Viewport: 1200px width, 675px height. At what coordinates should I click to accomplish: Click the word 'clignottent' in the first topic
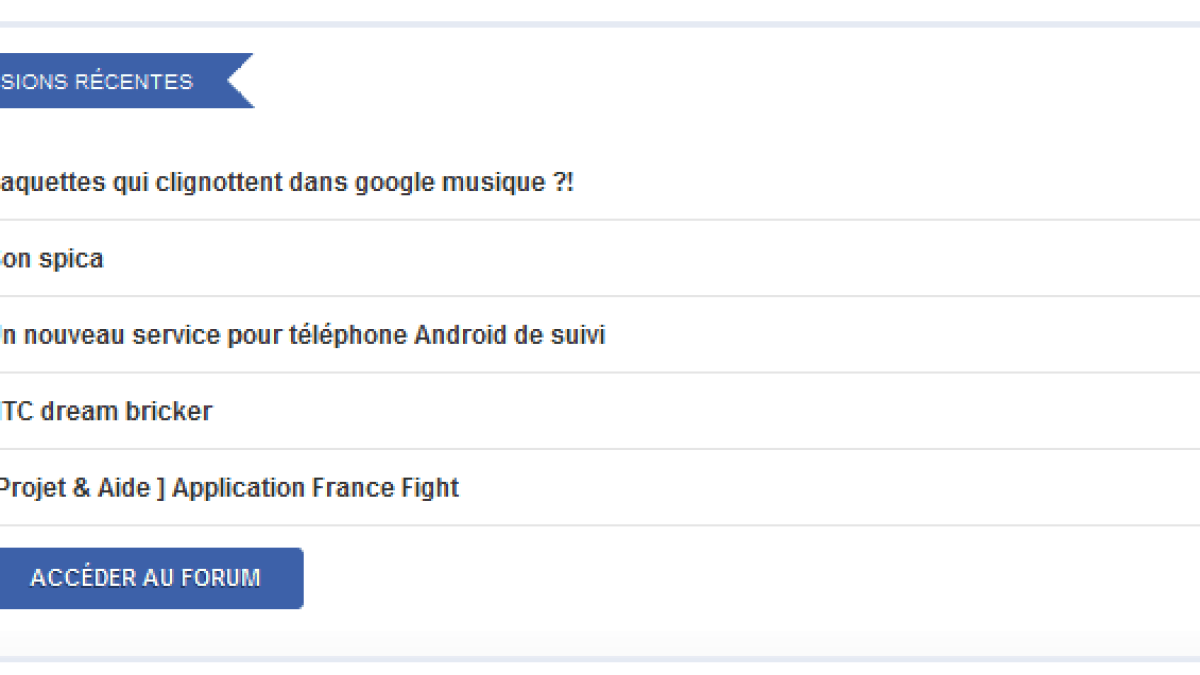(x=216, y=184)
